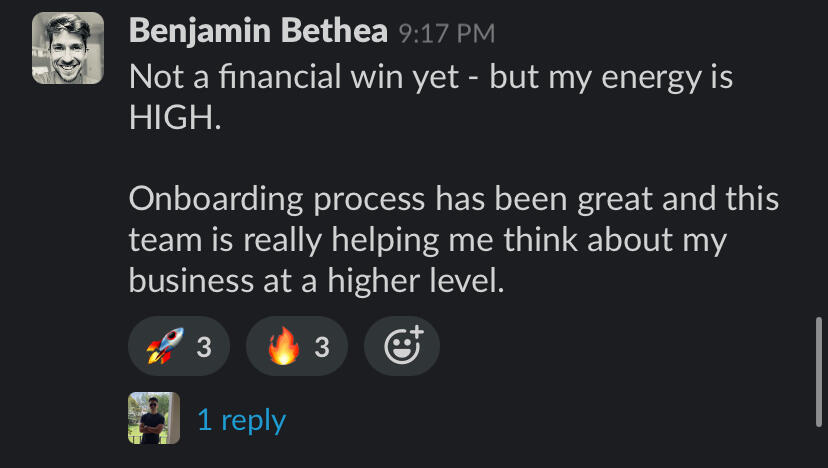The height and width of the screenshot is (468, 828).
Task: Open the thread via "1 reply" link
Action: pos(241,419)
